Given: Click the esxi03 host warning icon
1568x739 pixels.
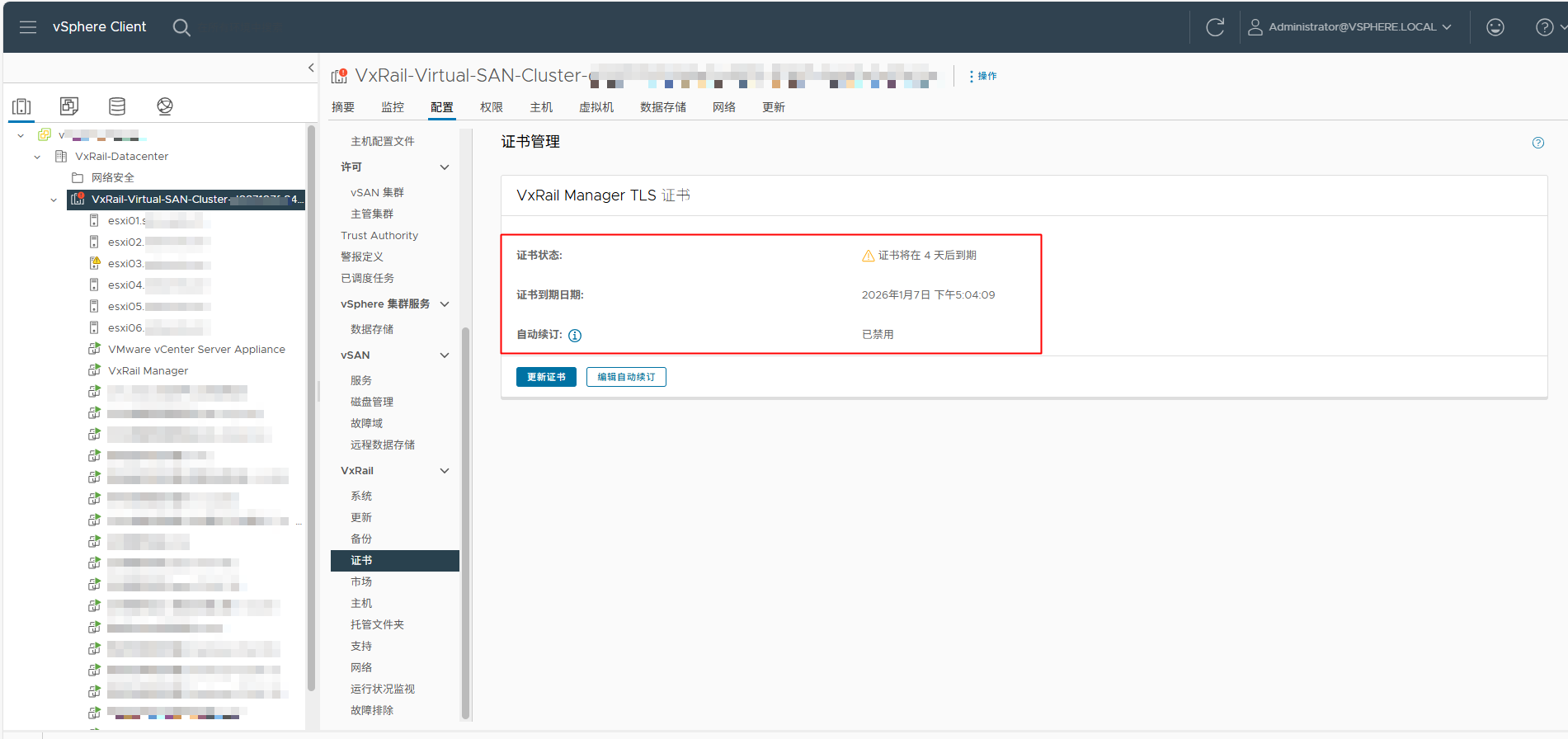Looking at the screenshot, I should (x=95, y=263).
